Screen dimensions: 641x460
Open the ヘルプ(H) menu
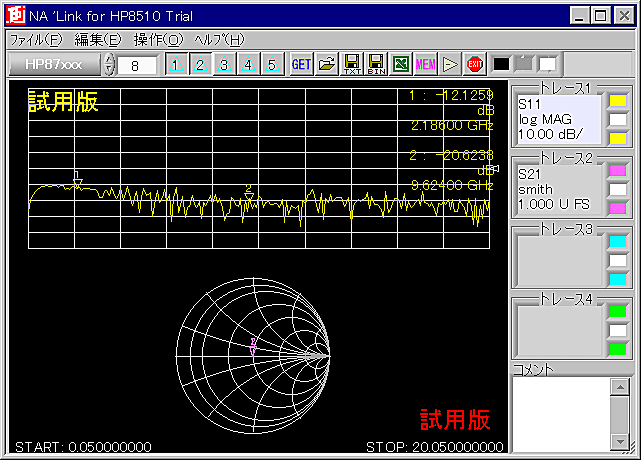219,40
